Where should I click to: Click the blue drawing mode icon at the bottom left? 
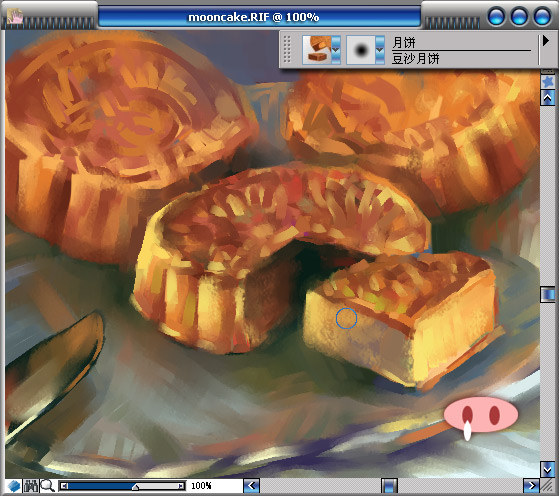[x=14, y=486]
